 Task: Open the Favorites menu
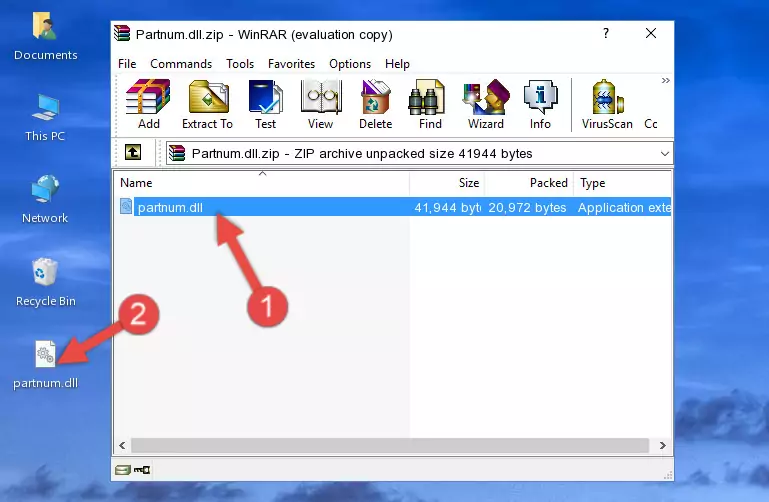[291, 64]
